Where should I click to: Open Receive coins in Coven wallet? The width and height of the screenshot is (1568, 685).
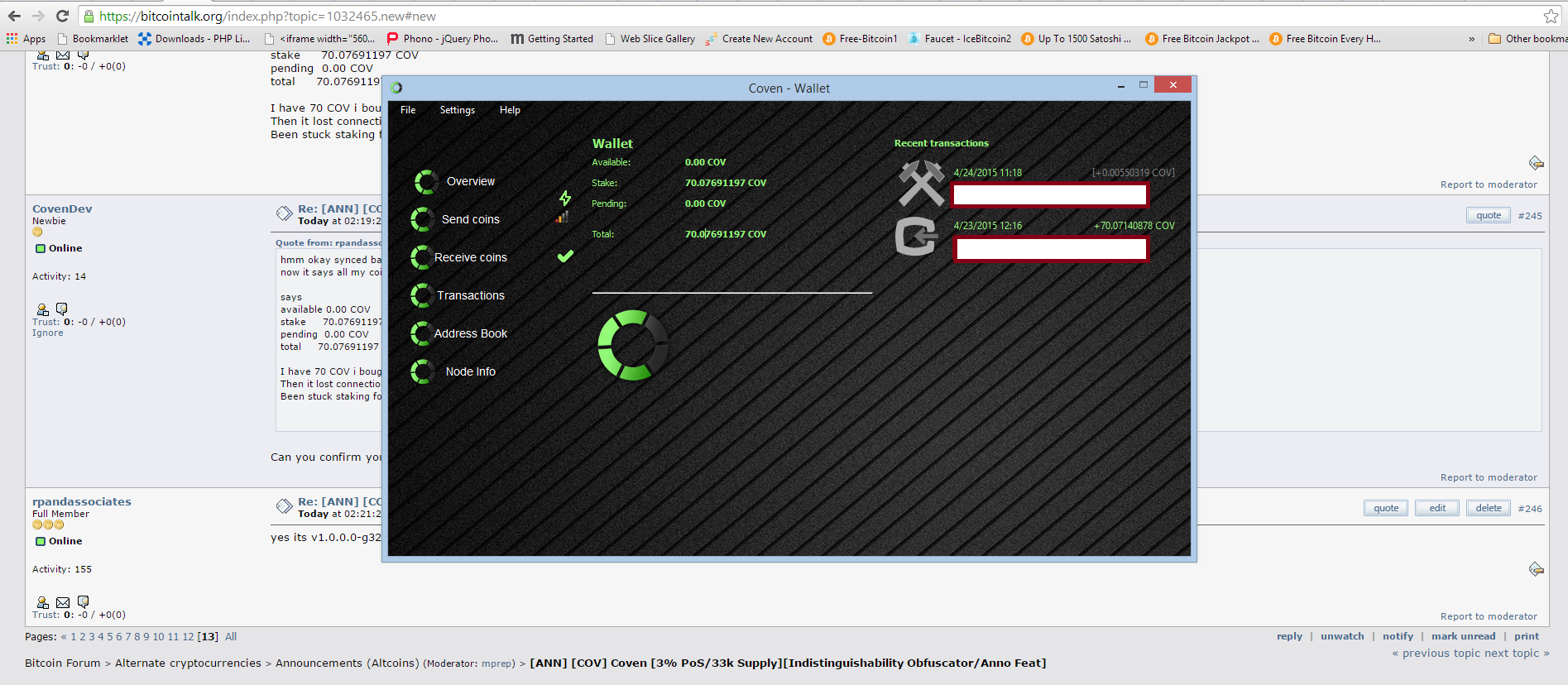[x=470, y=257]
